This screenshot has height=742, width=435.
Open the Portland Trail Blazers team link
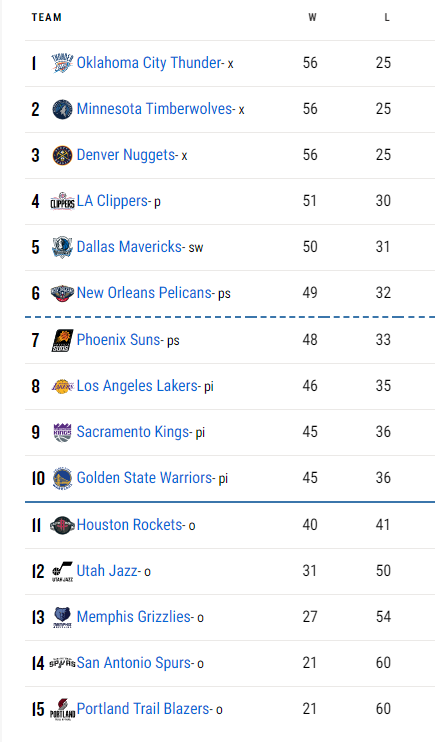143,708
